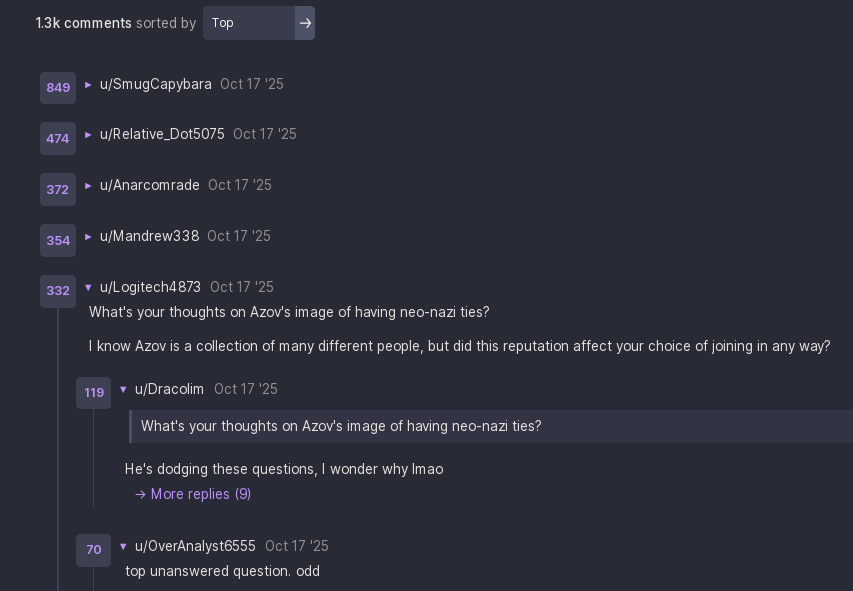Expand u/SmugCapybara's collapsed comment
The width and height of the screenshot is (853, 591).
[x=88, y=85]
